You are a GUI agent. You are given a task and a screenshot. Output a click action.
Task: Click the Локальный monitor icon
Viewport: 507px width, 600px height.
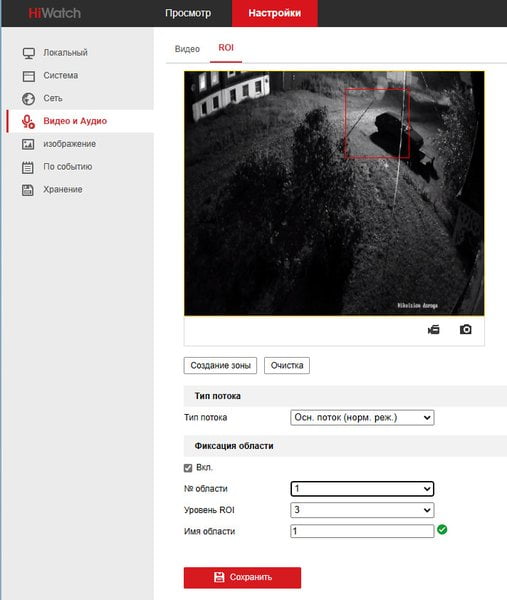pos(29,53)
